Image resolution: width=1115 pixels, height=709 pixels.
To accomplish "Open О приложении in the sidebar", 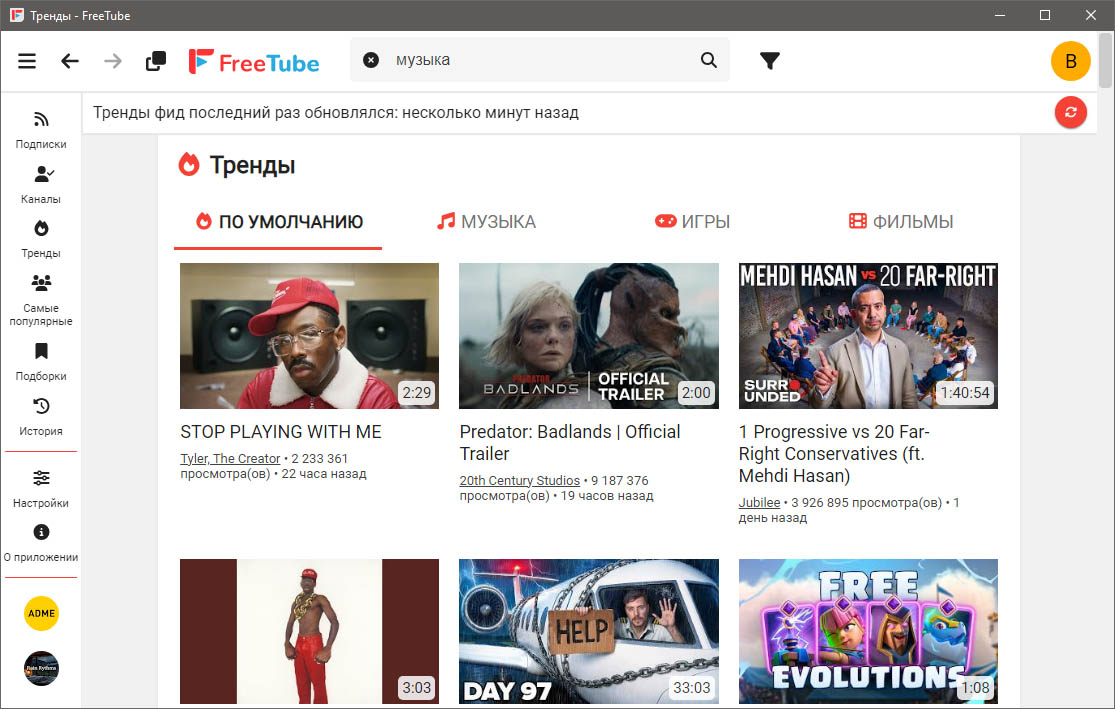I will point(41,544).
